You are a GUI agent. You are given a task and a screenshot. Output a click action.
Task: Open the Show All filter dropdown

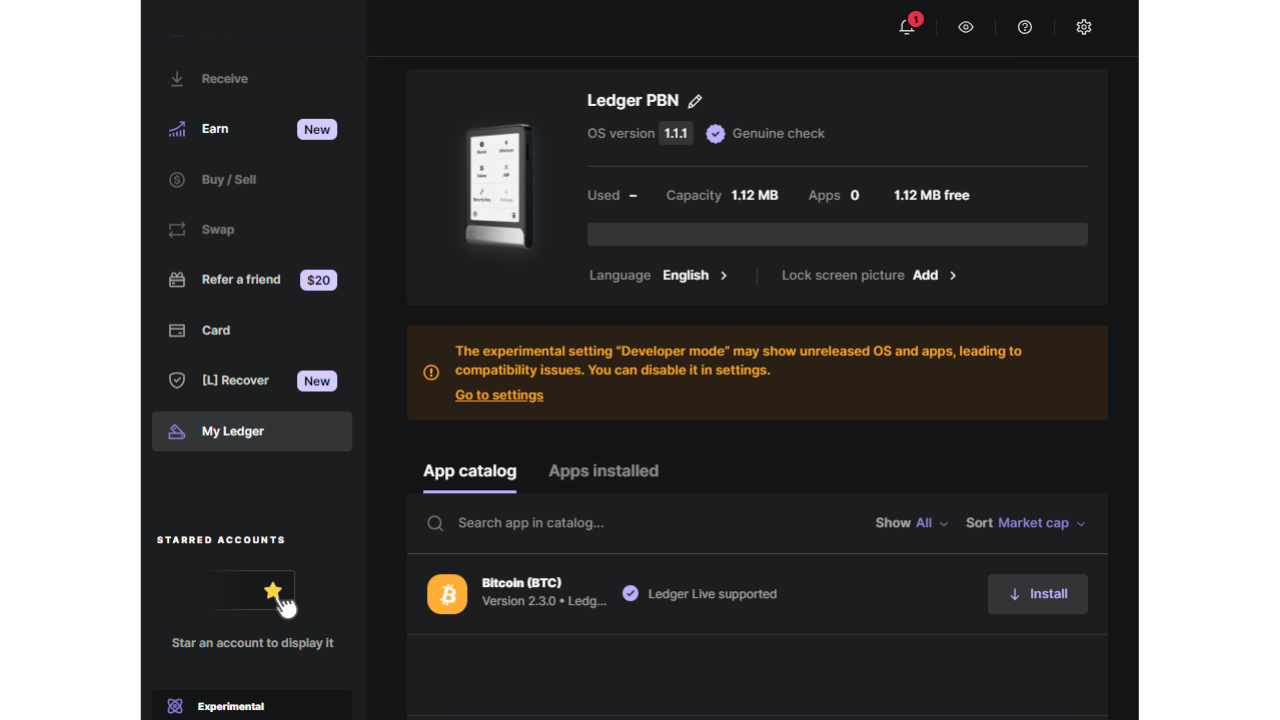tap(911, 522)
